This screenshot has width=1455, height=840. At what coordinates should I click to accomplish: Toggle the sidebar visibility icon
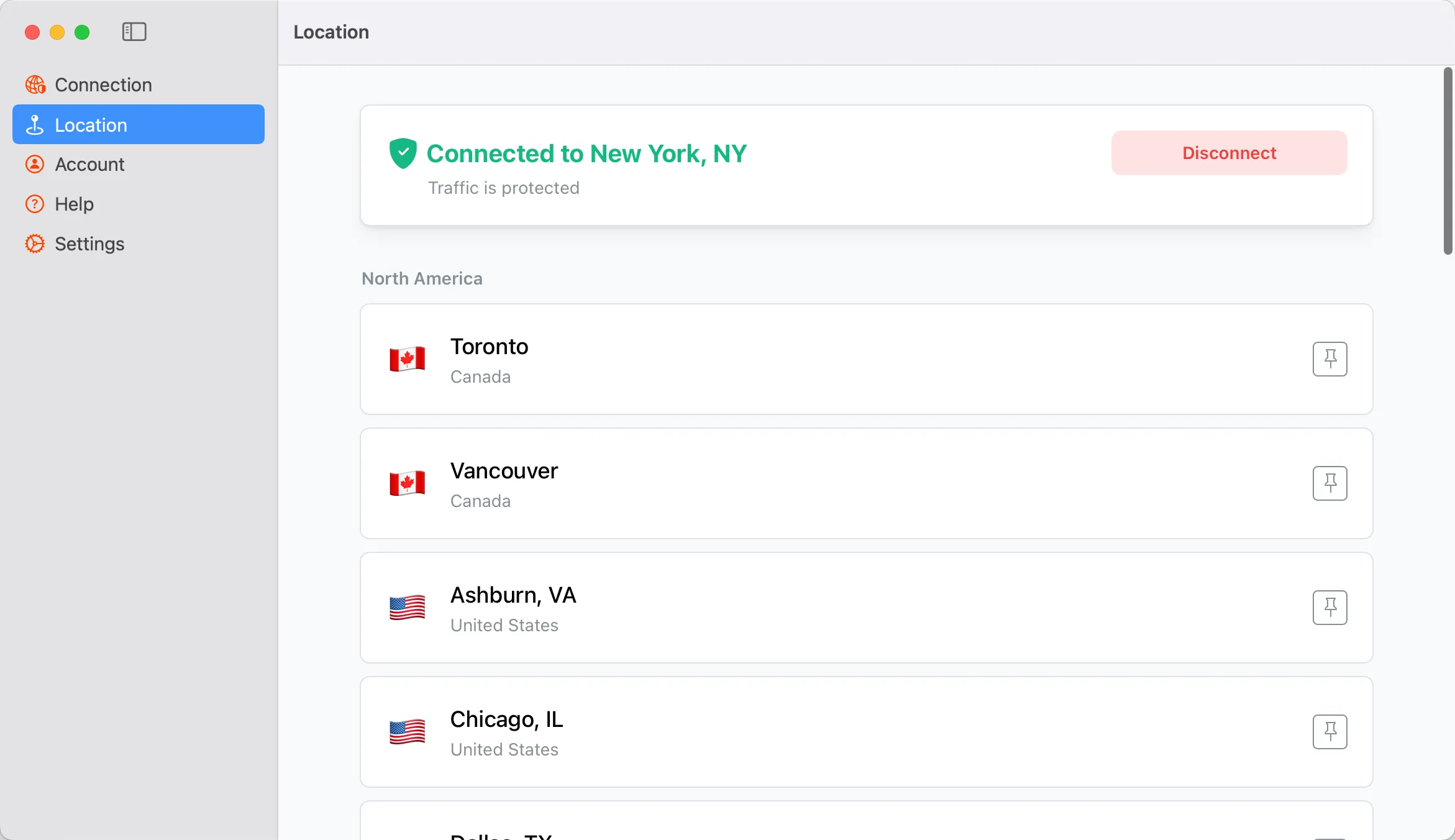pos(134,32)
